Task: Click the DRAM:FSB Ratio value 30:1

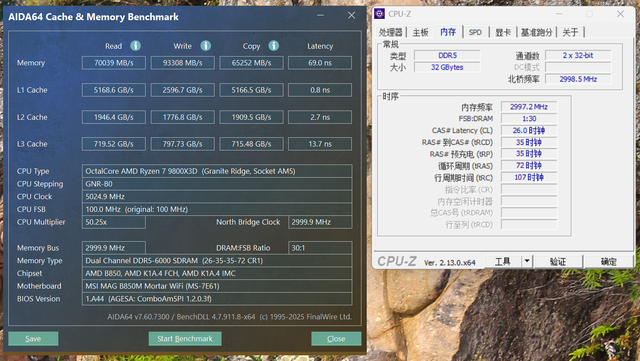Action: [x=320, y=248]
